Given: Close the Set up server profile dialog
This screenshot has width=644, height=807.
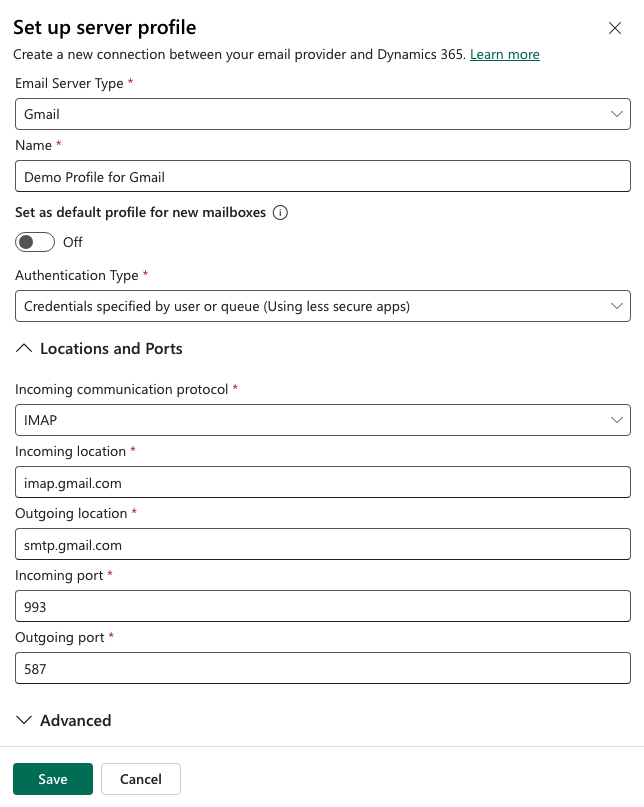Looking at the screenshot, I should pyautogui.click(x=615, y=28).
